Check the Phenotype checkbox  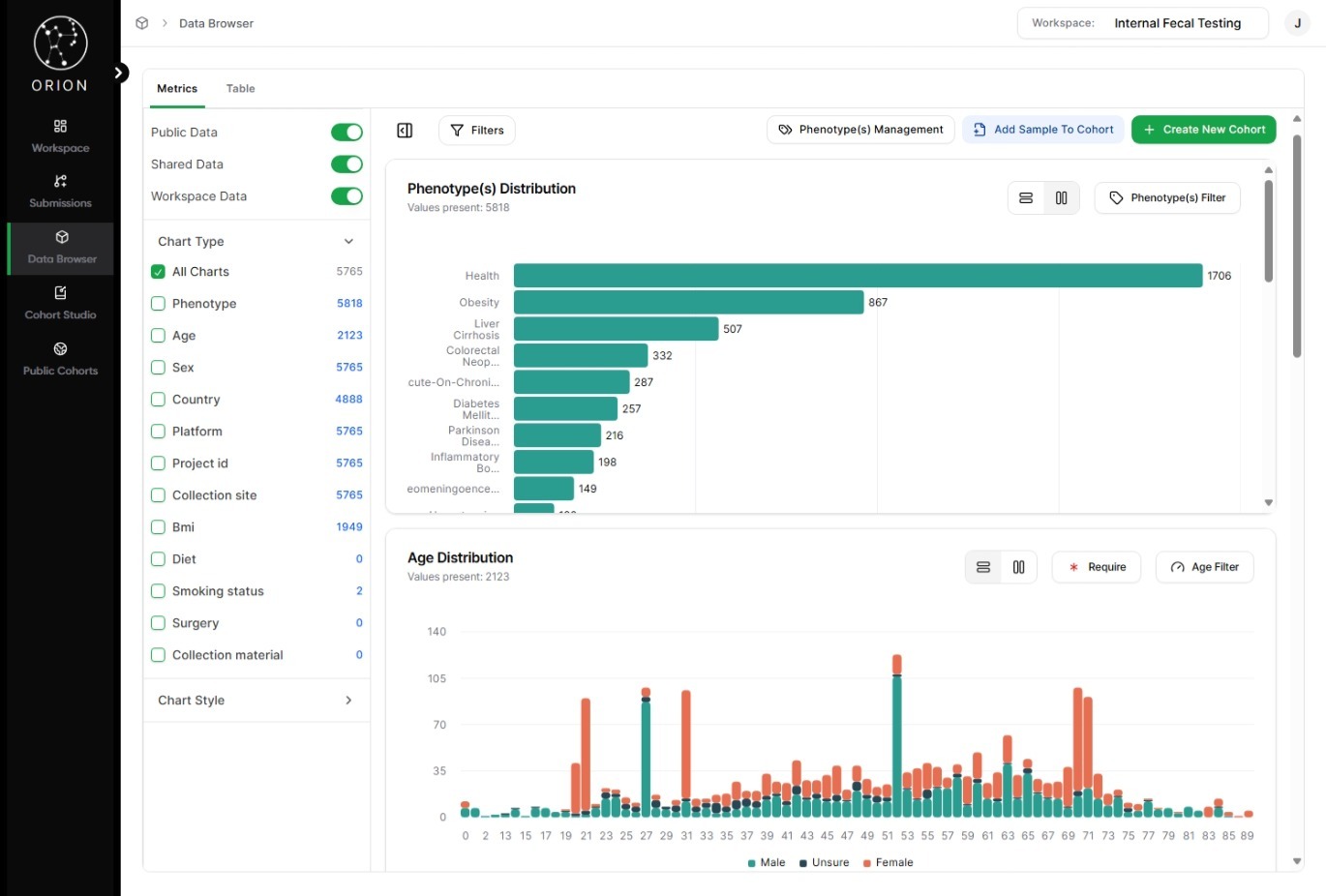tap(158, 304)
